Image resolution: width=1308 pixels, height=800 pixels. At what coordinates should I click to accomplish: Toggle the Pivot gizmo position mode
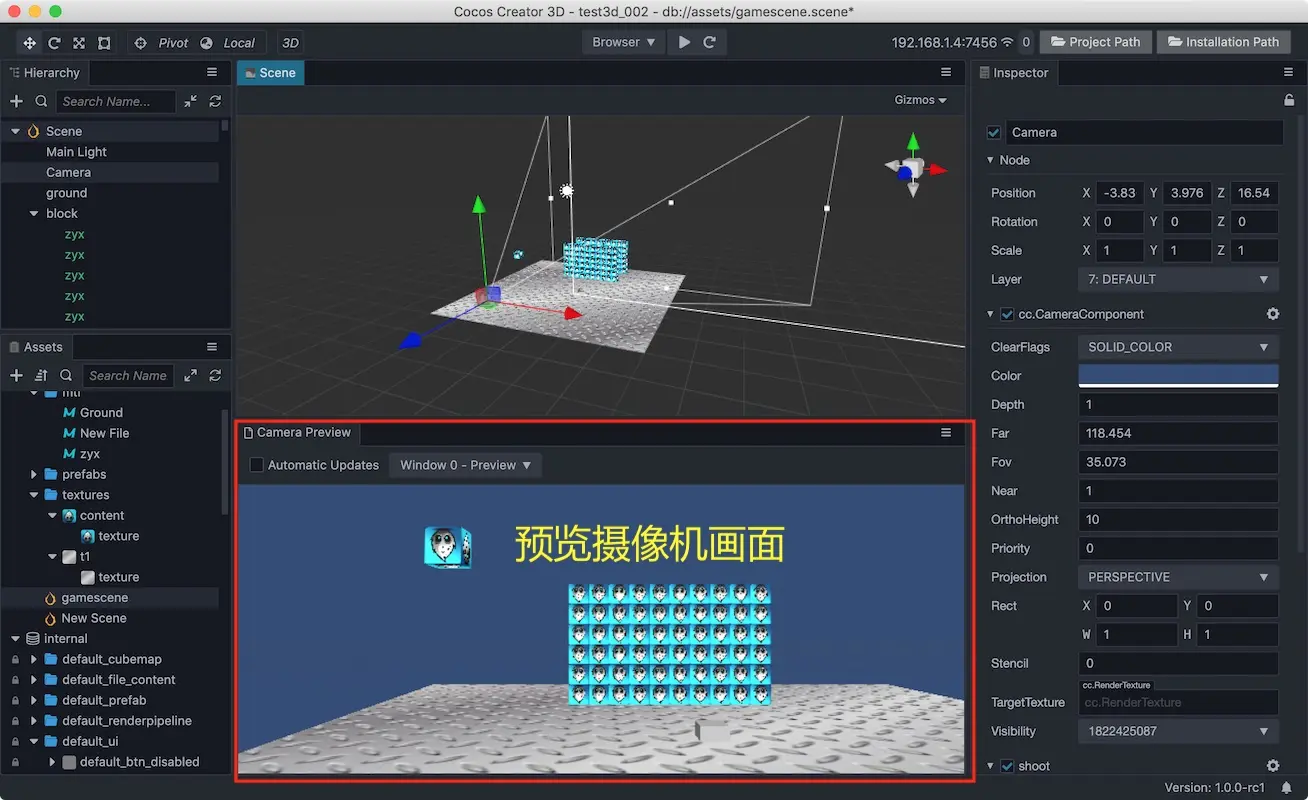click(161, 43)
